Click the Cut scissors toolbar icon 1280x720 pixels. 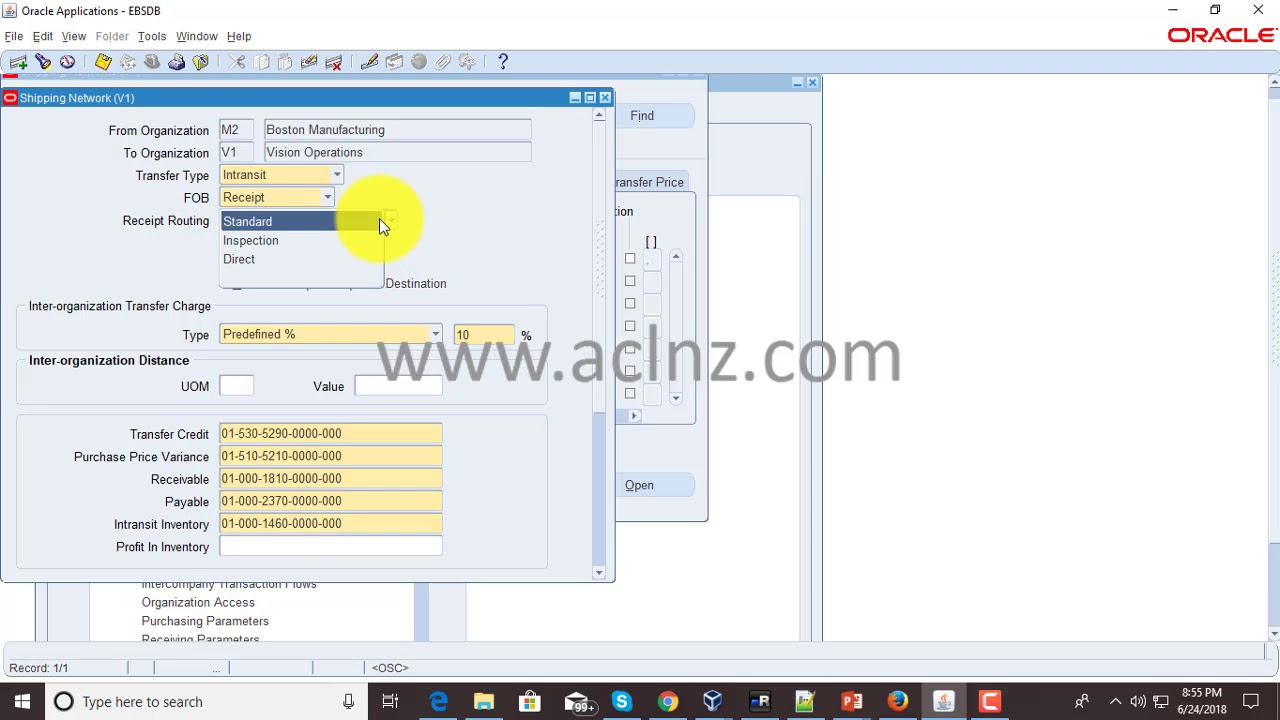(x=237, y=62)
